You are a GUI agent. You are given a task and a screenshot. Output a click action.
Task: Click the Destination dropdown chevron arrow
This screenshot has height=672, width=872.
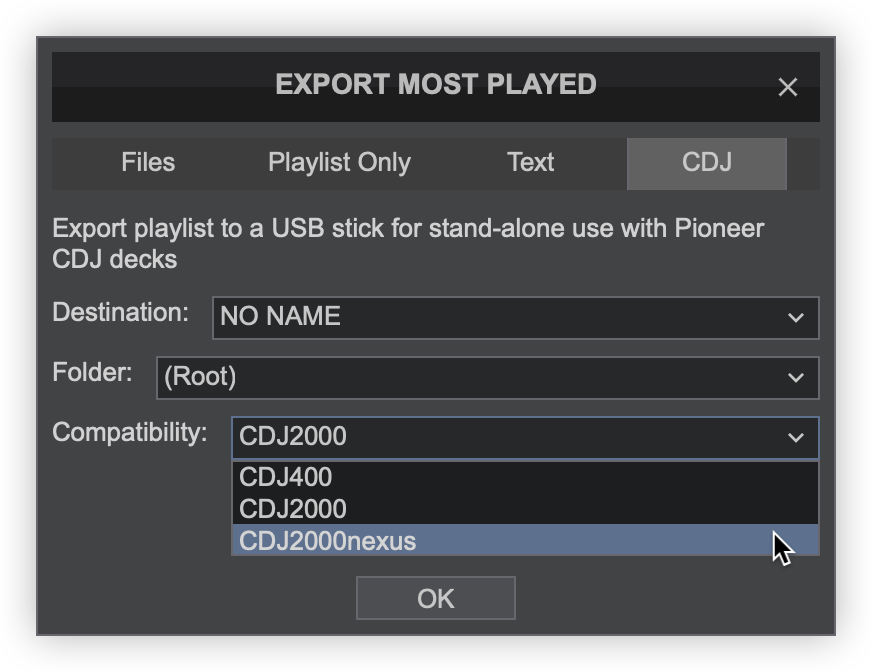tap(796, 318)
